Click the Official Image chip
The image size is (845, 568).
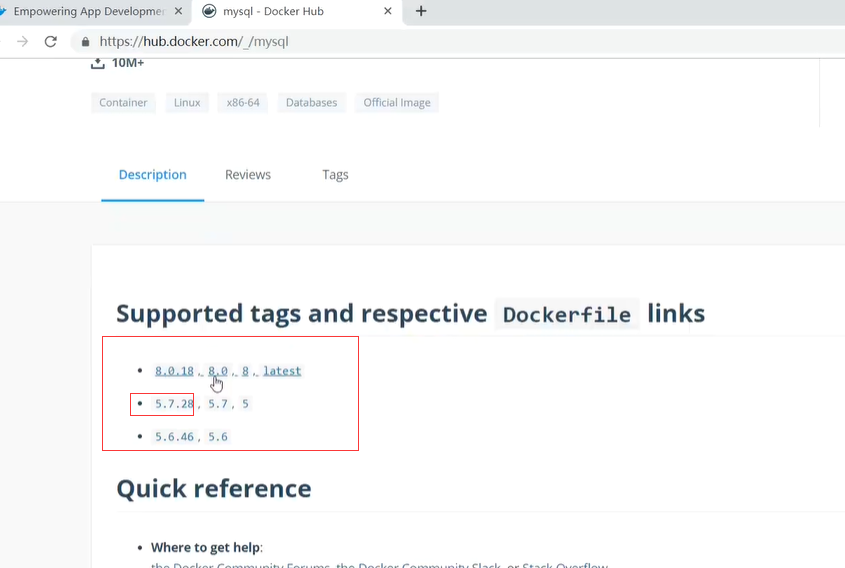point(397,102)
